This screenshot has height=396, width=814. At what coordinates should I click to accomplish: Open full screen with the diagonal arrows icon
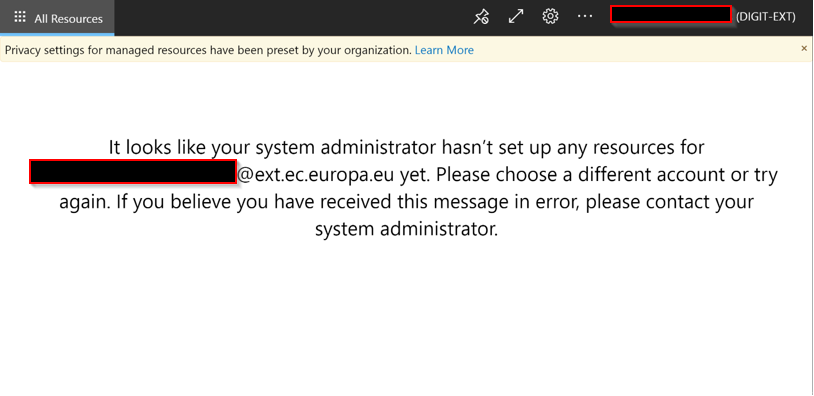click(x=515, y=17)
